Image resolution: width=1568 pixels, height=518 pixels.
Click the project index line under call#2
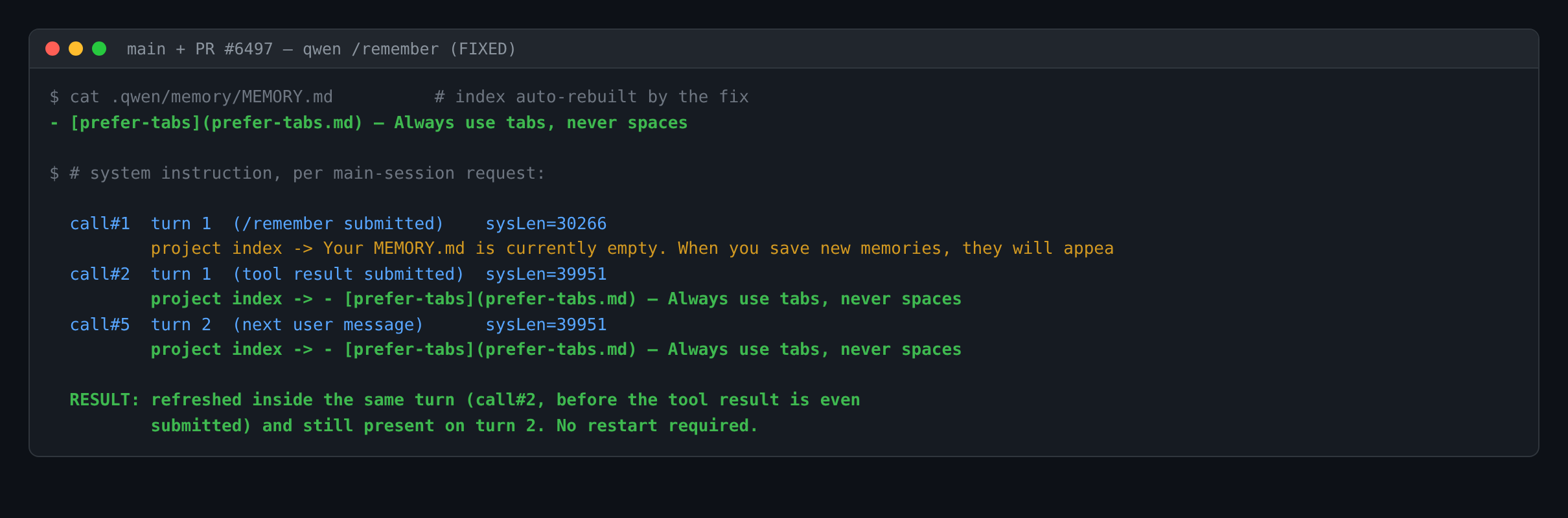(556, 299)
